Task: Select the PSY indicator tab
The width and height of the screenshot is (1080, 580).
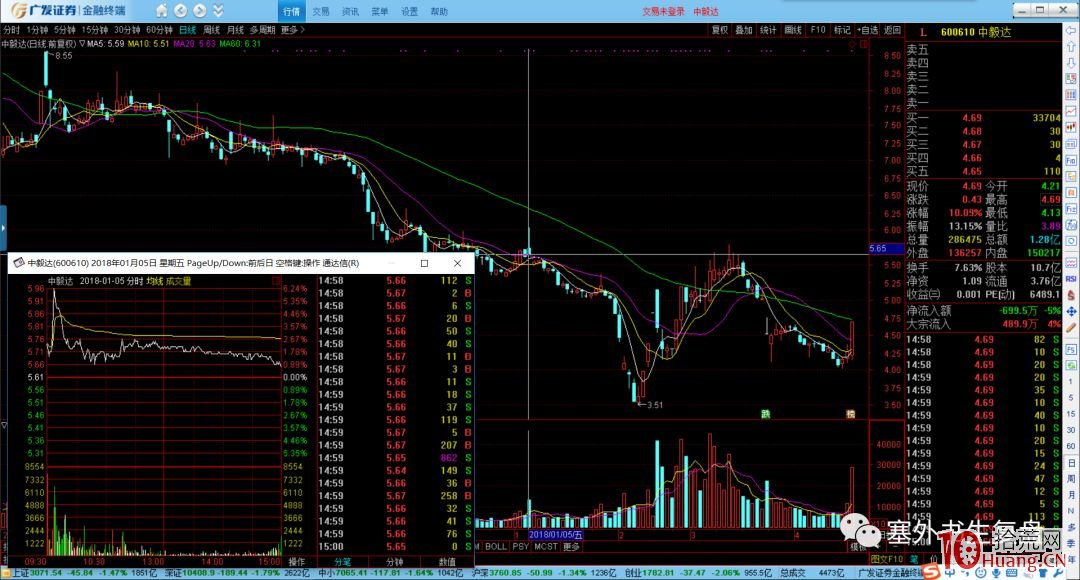Action: [x=521, y=546]
